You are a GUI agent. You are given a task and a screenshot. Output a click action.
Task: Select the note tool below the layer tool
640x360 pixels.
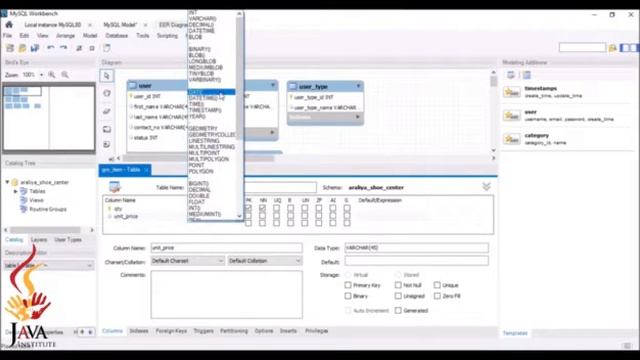107,144
